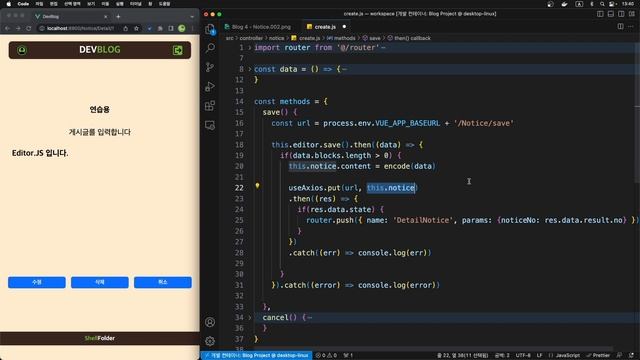Open the Manage gear in activity bar
The height and width of the screenshot is (360, 640).
click(x=210, y=341)
